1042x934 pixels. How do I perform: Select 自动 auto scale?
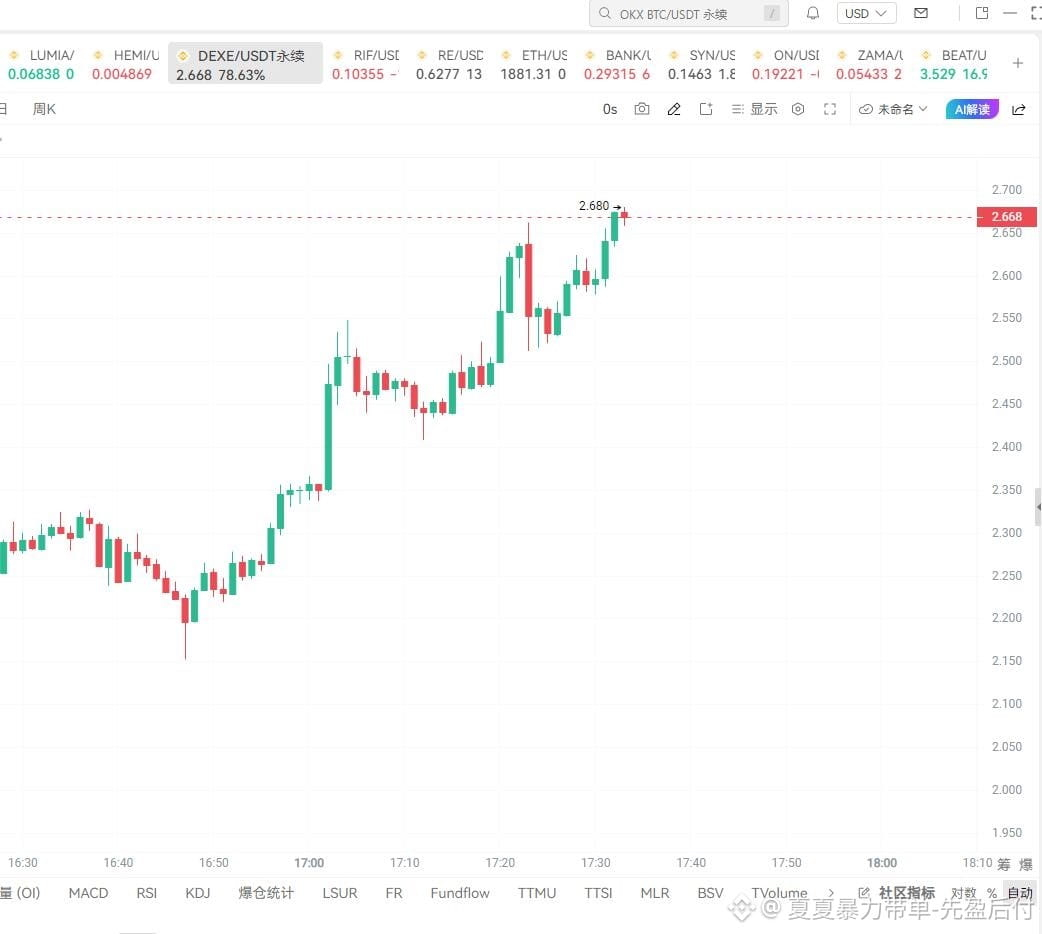[1020, 893]
